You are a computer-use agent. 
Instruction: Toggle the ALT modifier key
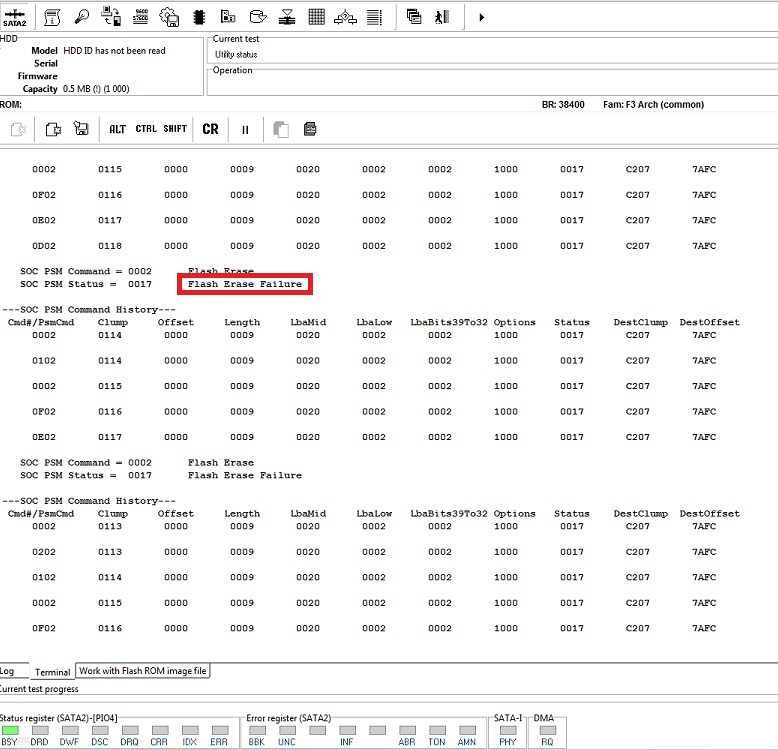click(x=118, y=129)
